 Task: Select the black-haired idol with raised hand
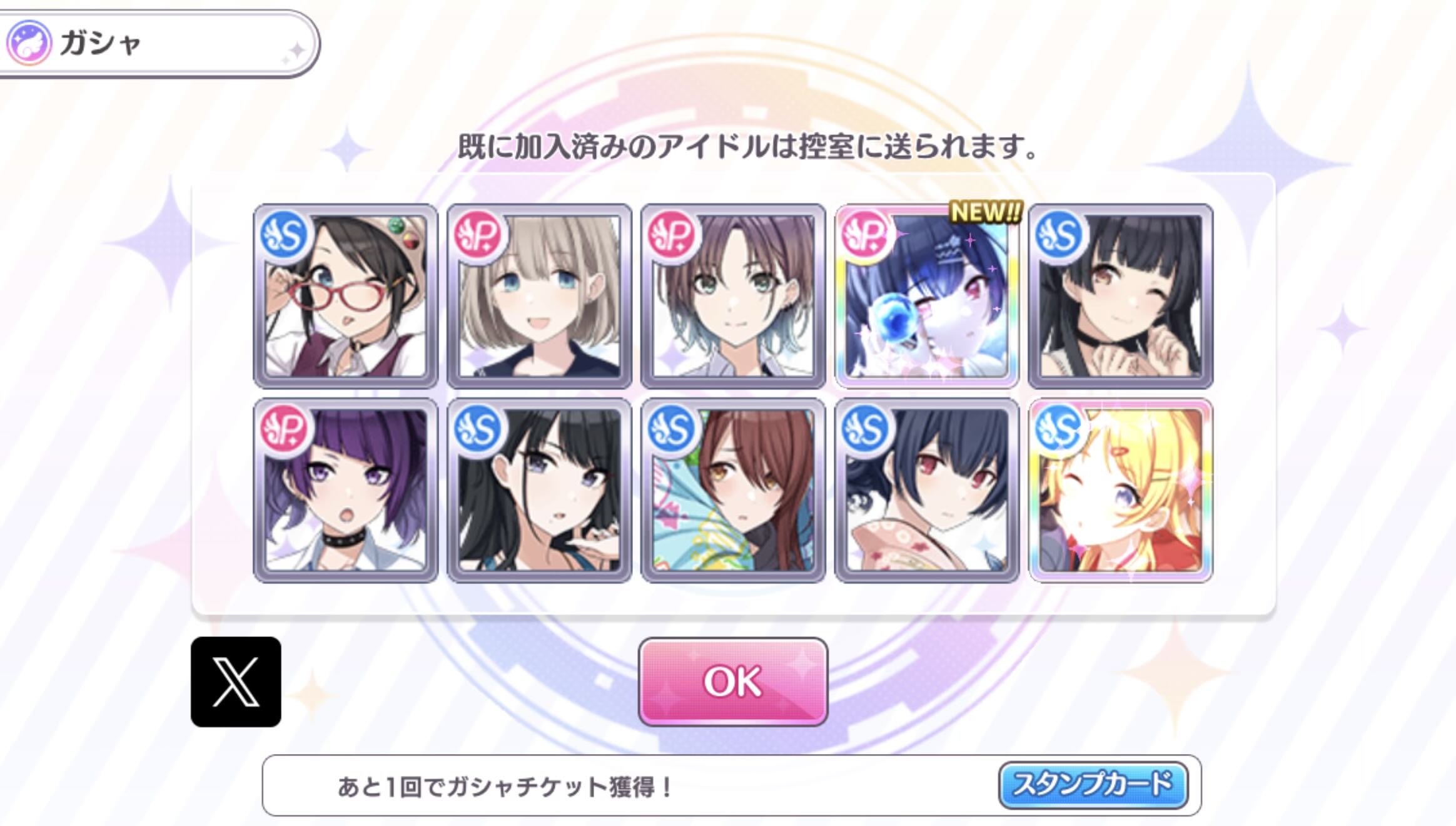tap(539, 491)
